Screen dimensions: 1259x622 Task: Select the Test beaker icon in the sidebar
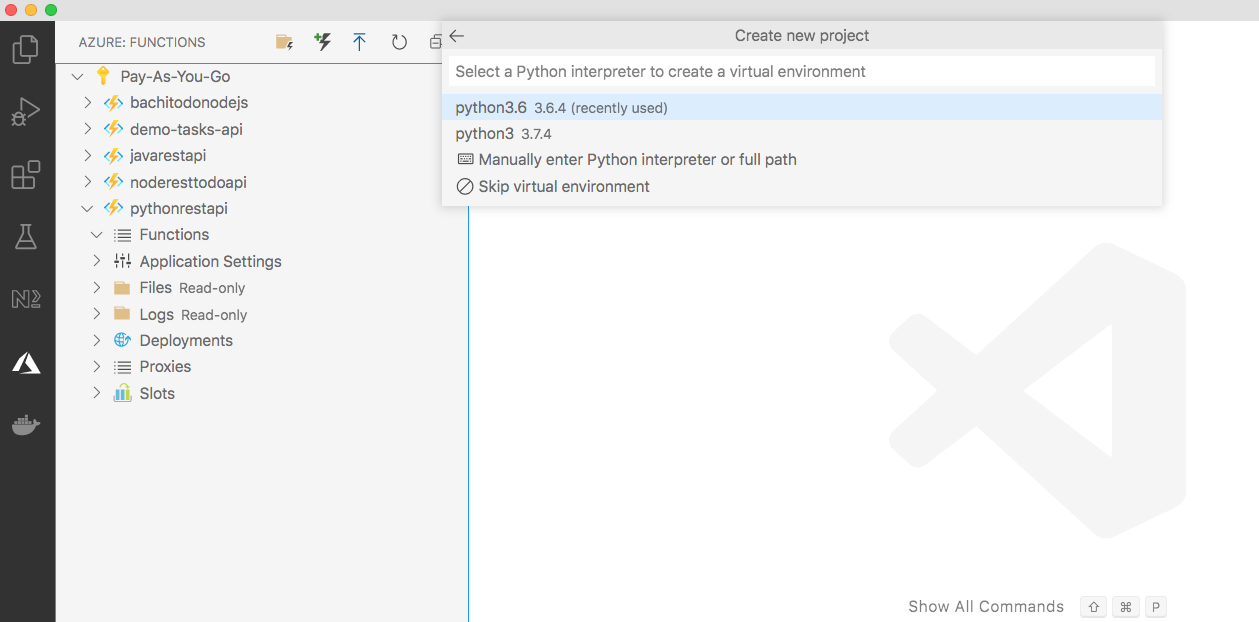pyautogui.click(x=27, y=237)
